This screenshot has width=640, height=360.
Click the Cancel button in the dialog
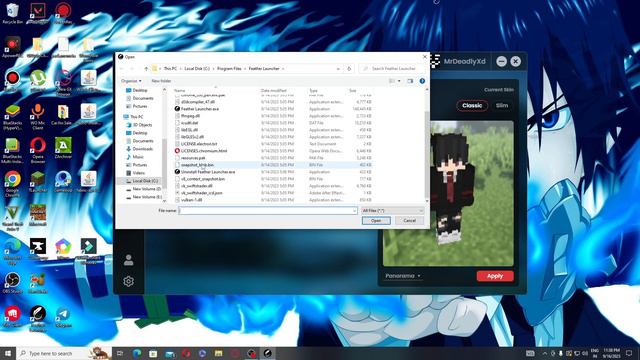pyautogui.click(x=409, y=221)
